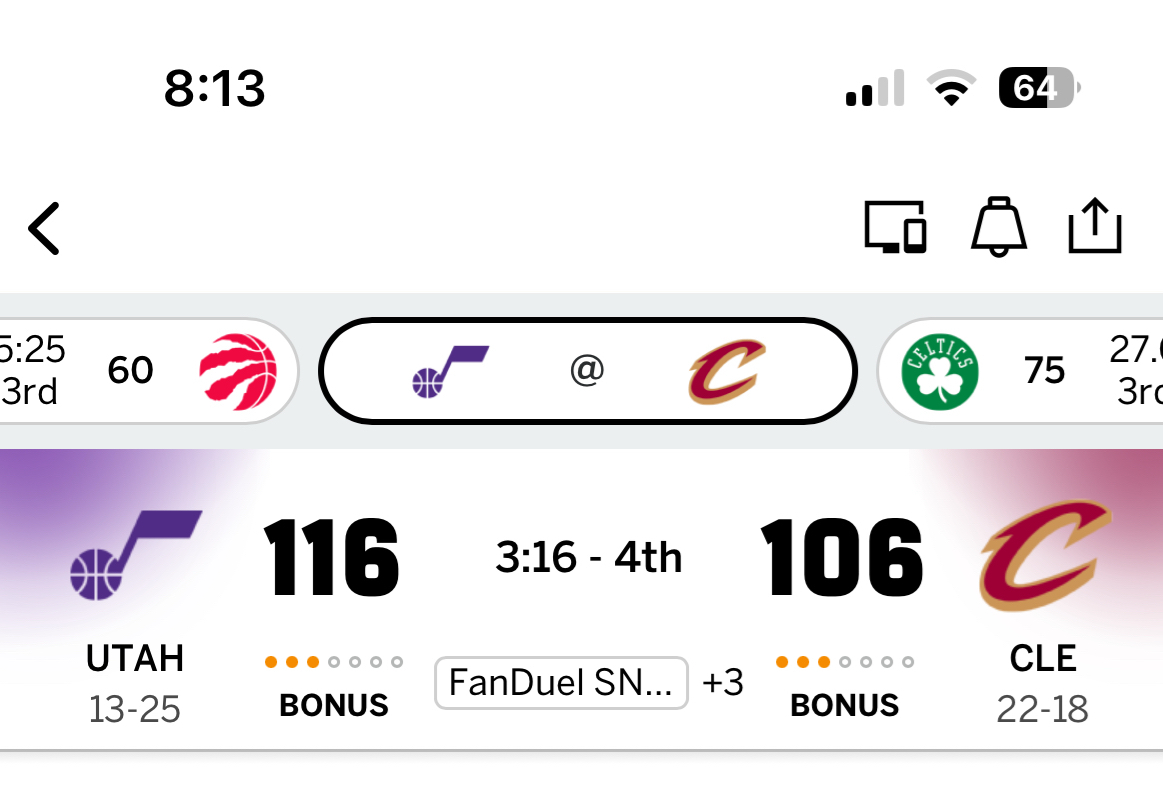The image size is (1163, 799).
Task: Tap the Boston Celtics logo
Action: click(x=939, y=371)
